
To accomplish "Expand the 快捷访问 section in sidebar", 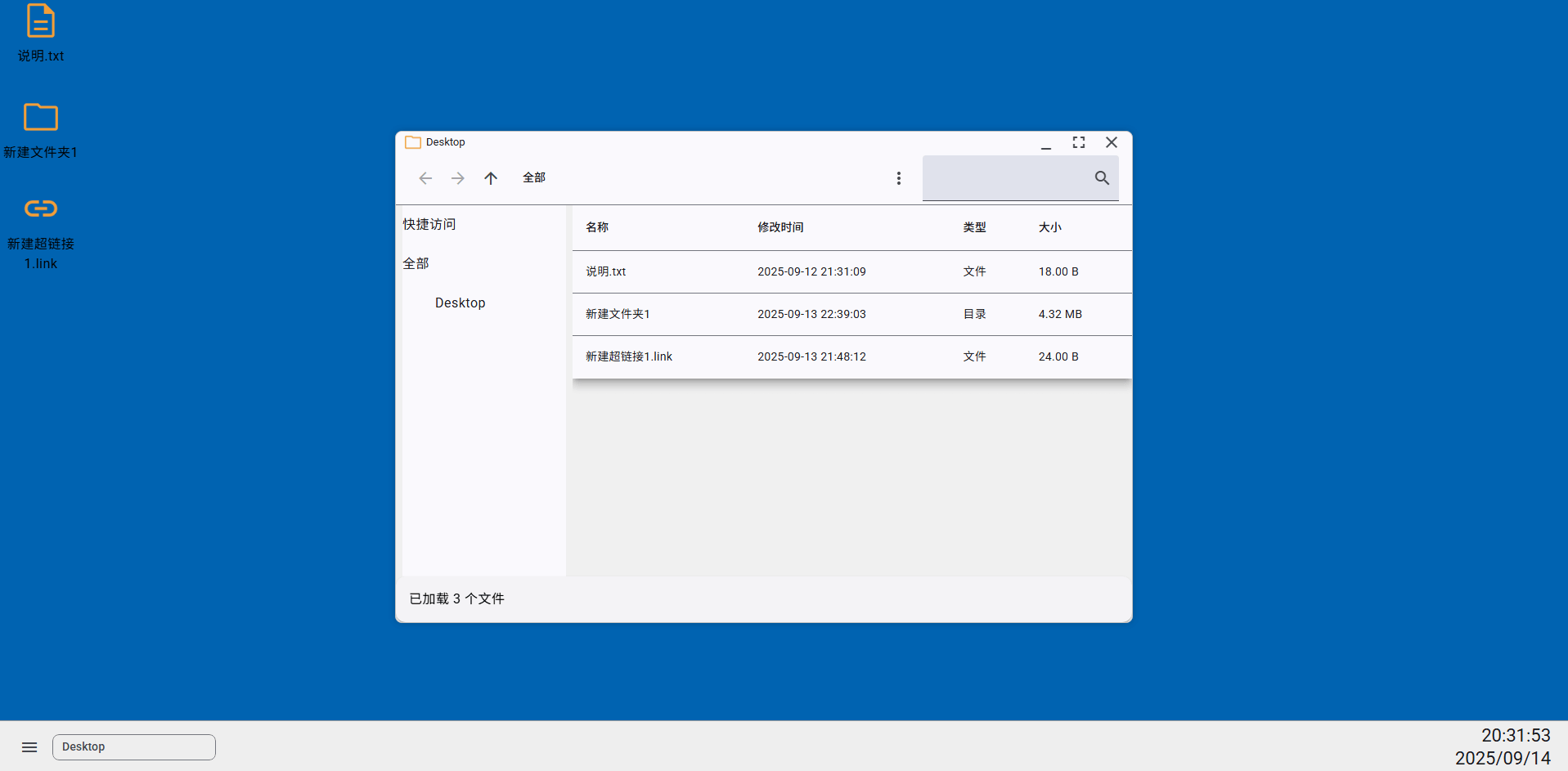I will pyautogui.click(x=429, y=223).
